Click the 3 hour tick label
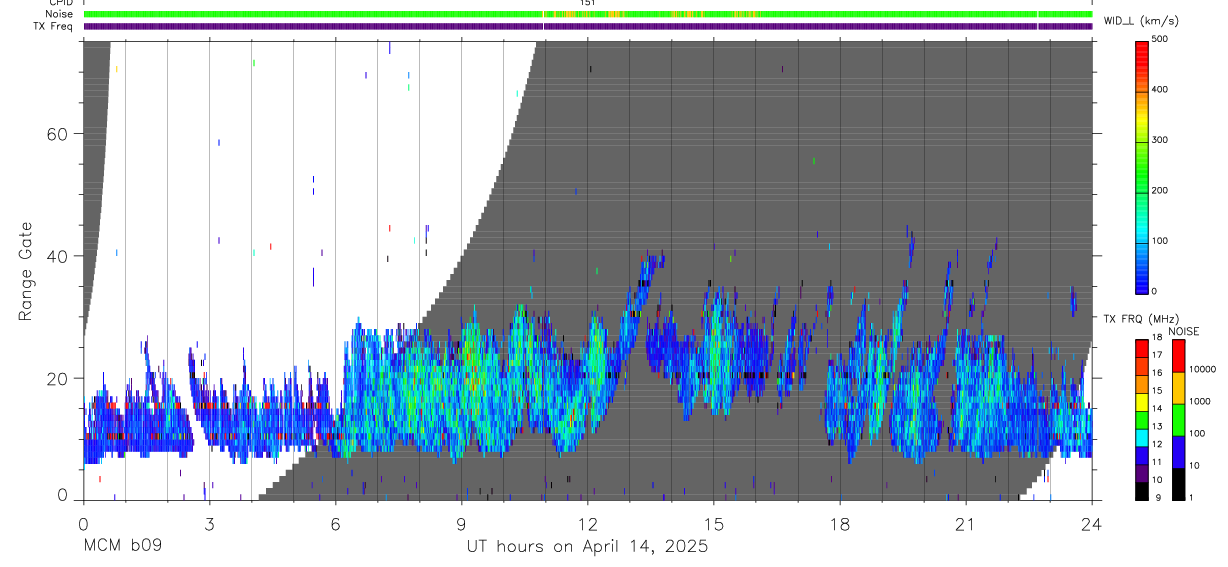The image size is (1228, 567). tap(209, 524)
